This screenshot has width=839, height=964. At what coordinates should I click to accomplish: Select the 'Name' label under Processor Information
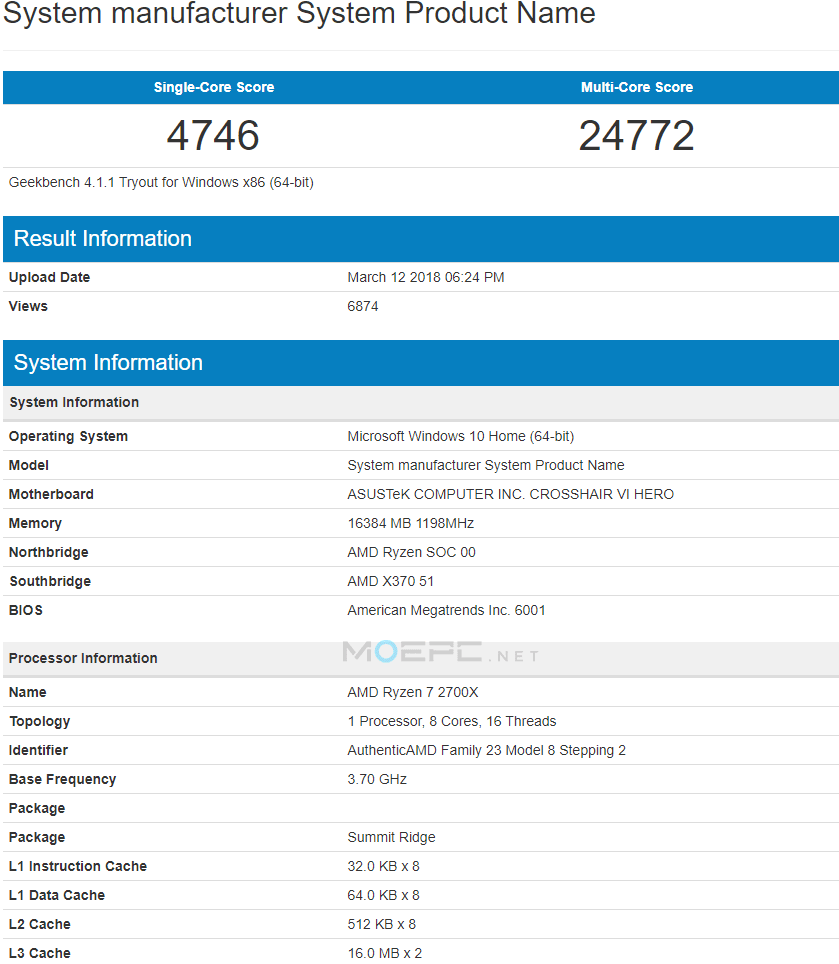pyautogui.click(x=28, y=692)
